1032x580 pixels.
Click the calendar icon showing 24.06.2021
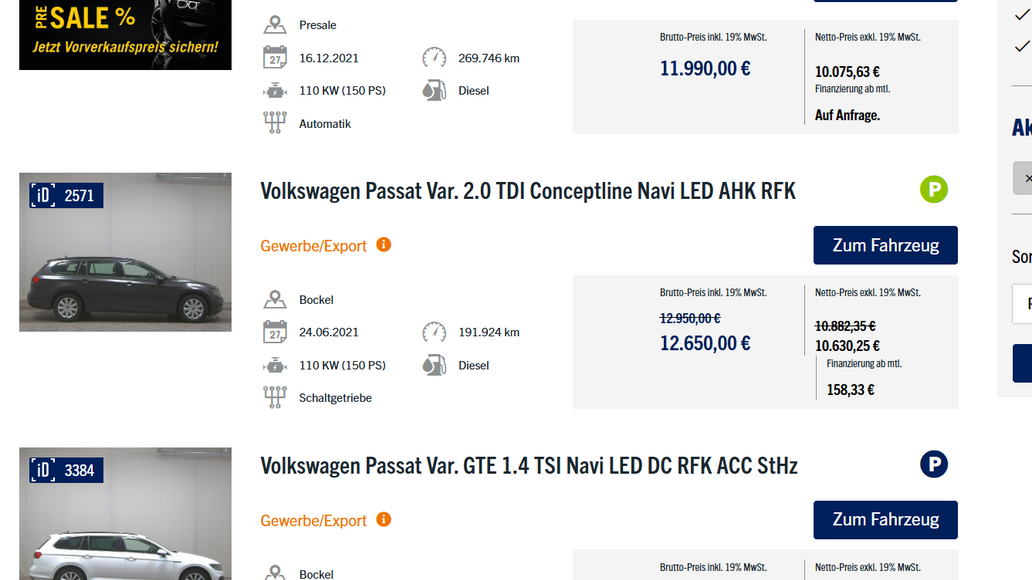point(274,331)
